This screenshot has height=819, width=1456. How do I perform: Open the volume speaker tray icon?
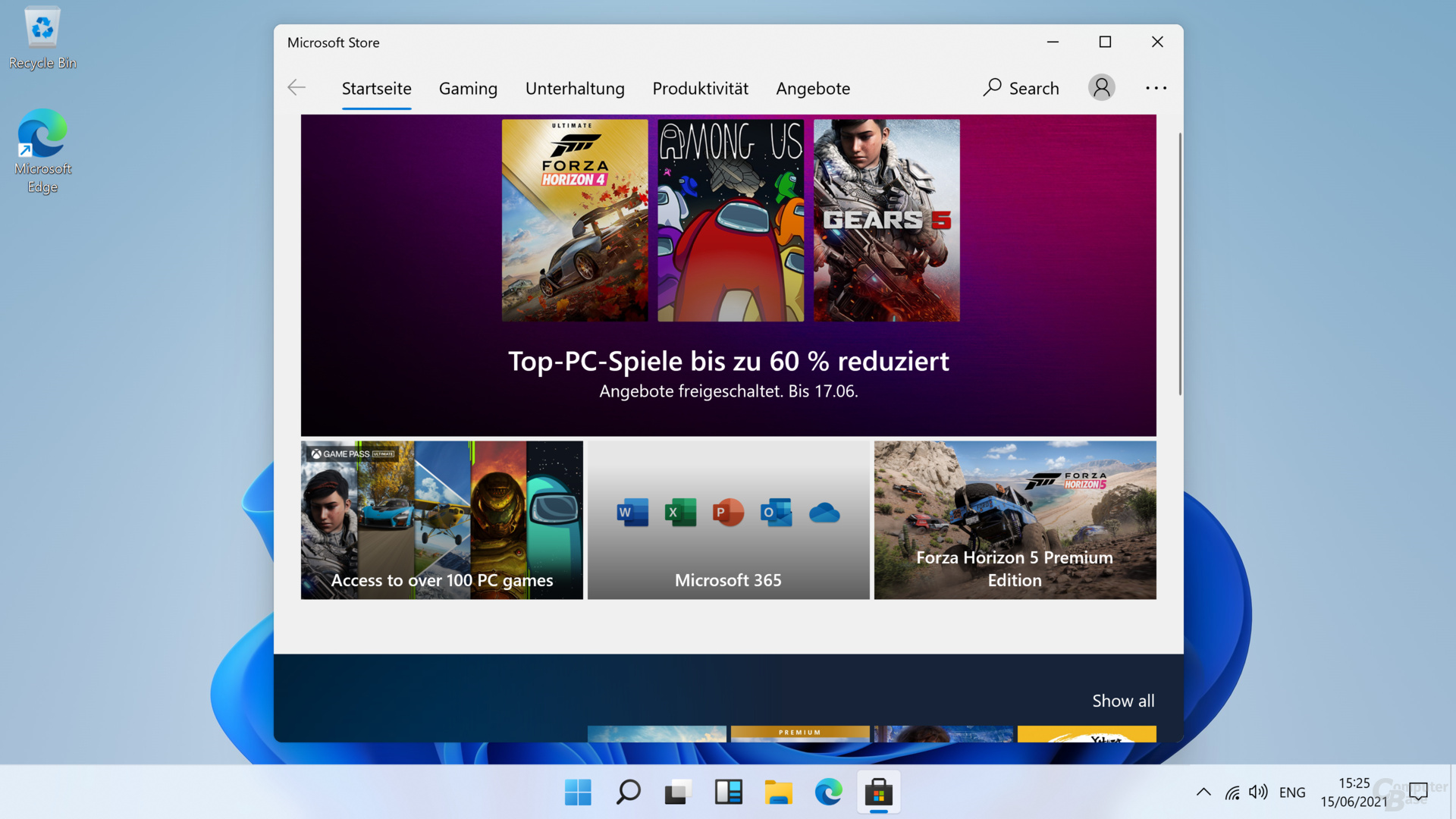pos(1258,792)
